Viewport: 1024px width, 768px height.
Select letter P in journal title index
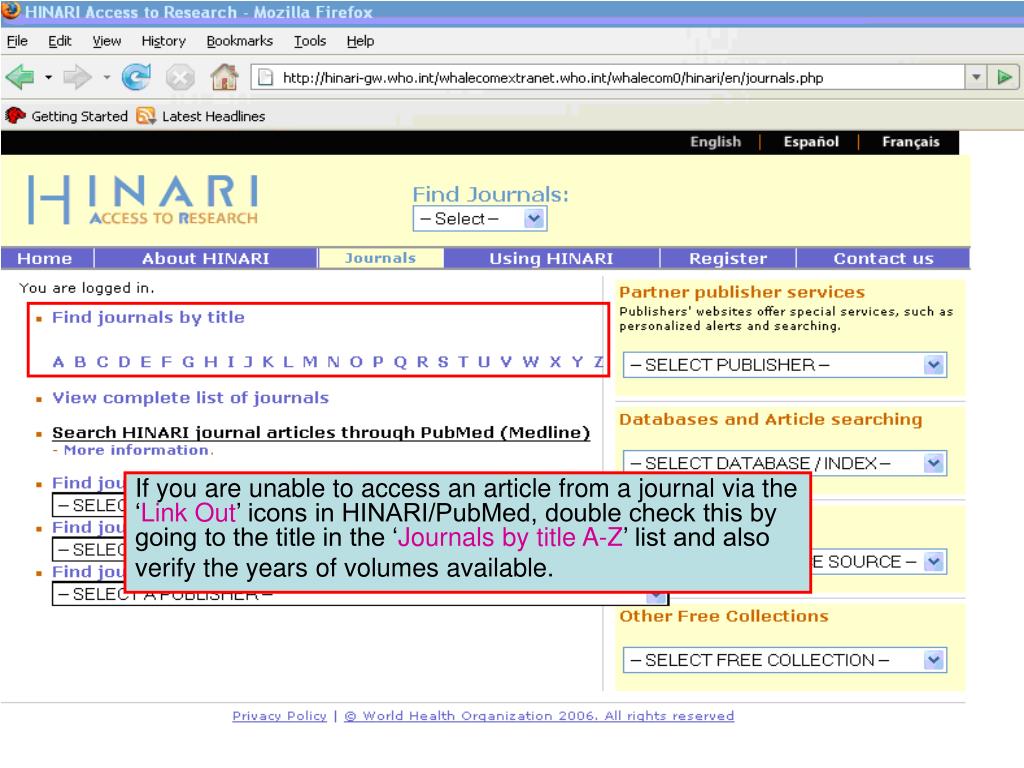378,362
